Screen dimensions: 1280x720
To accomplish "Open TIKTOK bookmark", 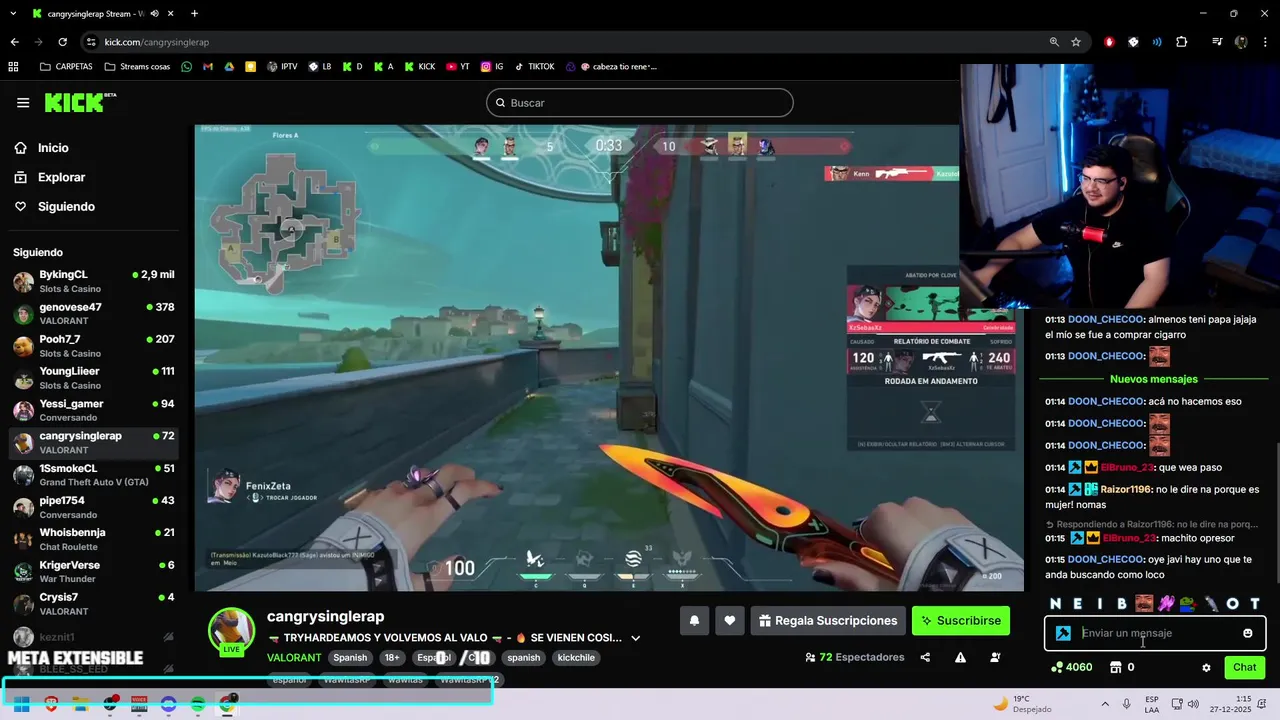I will tap(534, 67).
